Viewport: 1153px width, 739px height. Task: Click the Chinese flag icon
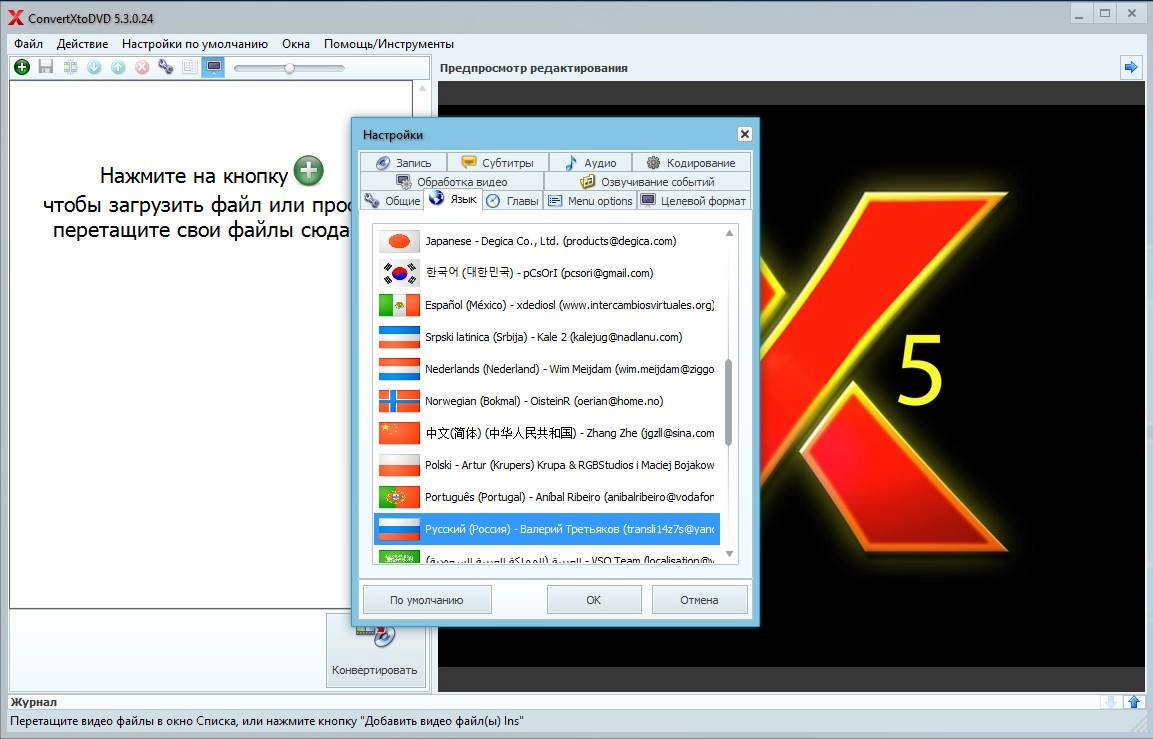399,433
